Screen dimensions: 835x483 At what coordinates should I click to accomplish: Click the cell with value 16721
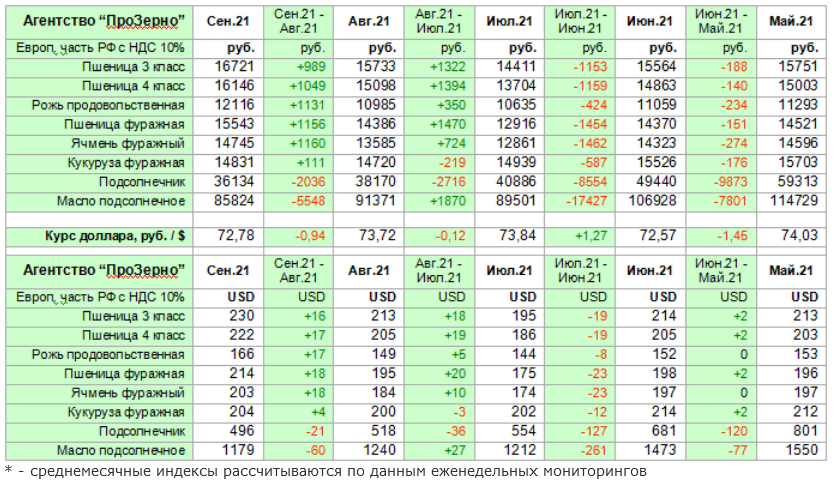pos(228,67)
